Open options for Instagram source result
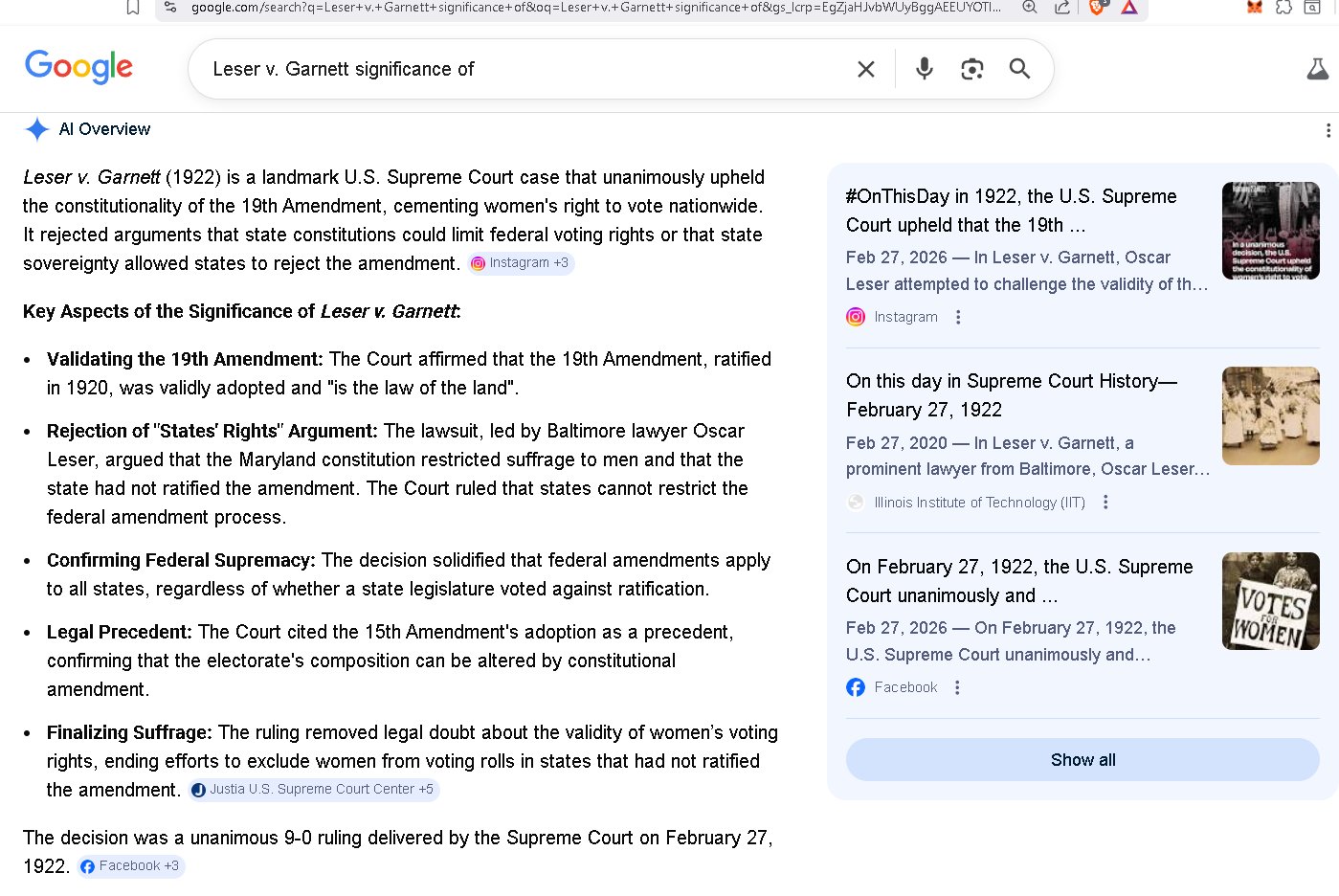 point(958,317)
